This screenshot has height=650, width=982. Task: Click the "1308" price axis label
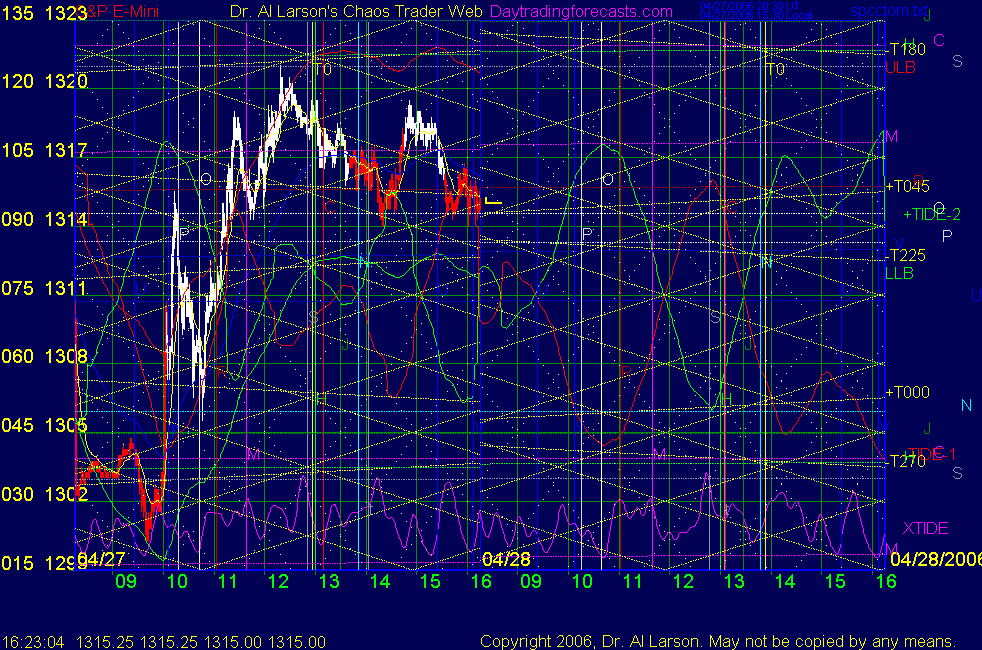tap(66, 356)
